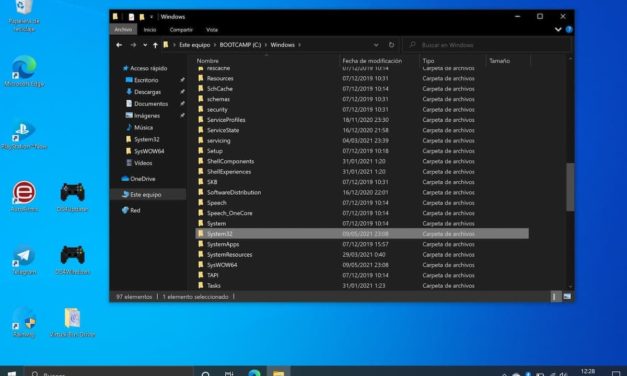Open File Explorer on the taskbar

coord(278,372)
